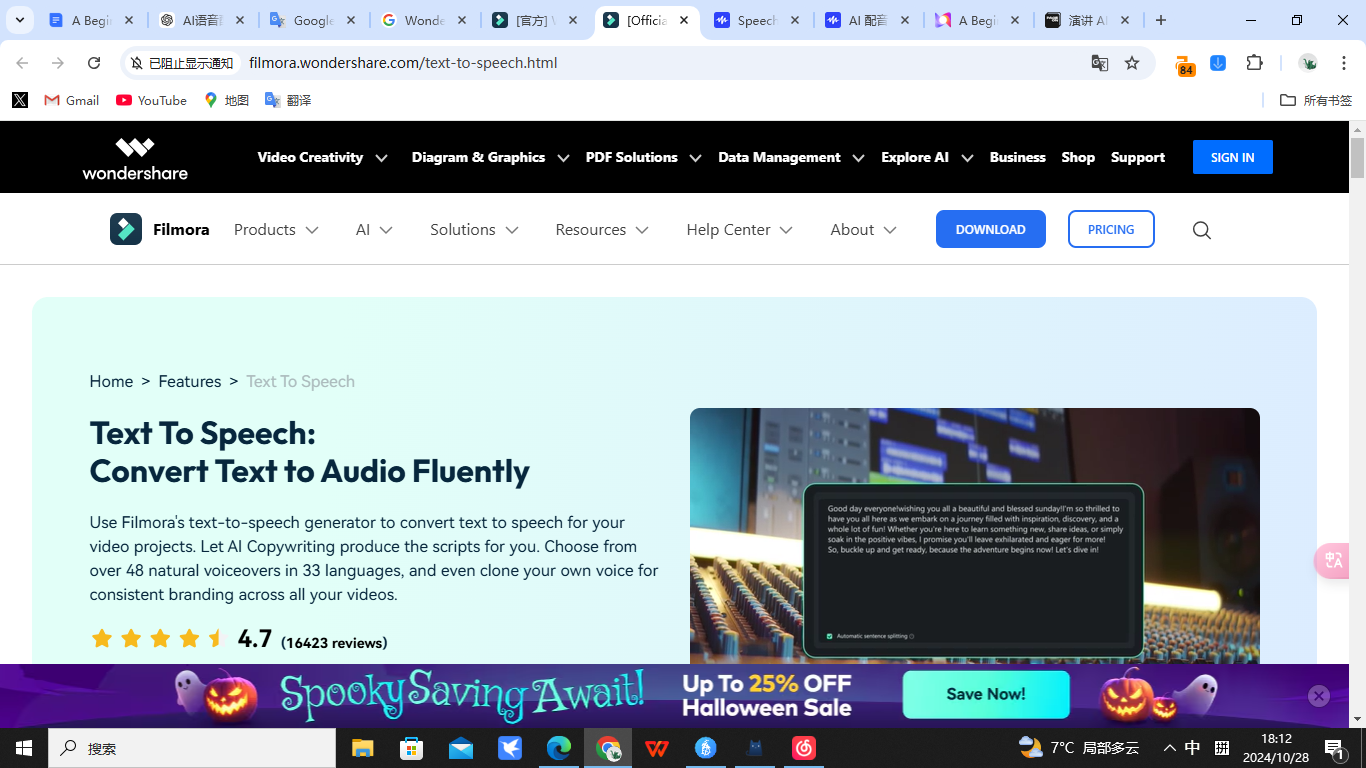The height and width of the screenshot is (768, 1366).
Task: Switch to the Google search 'Wonde' tab
Action: (x=424, y=21)
